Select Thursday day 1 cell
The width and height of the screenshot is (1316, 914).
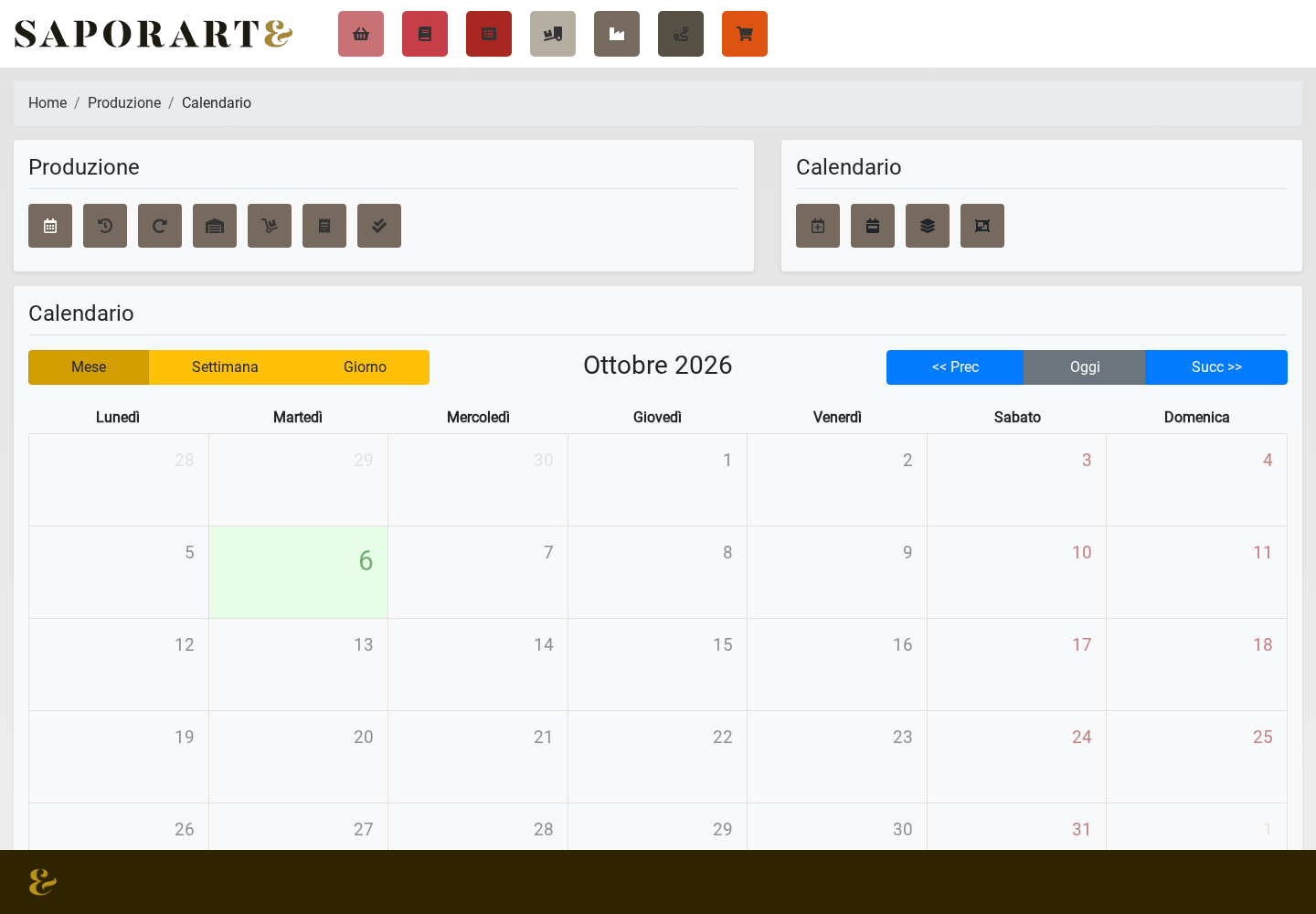pyautogui.click(x=657, y=480)
